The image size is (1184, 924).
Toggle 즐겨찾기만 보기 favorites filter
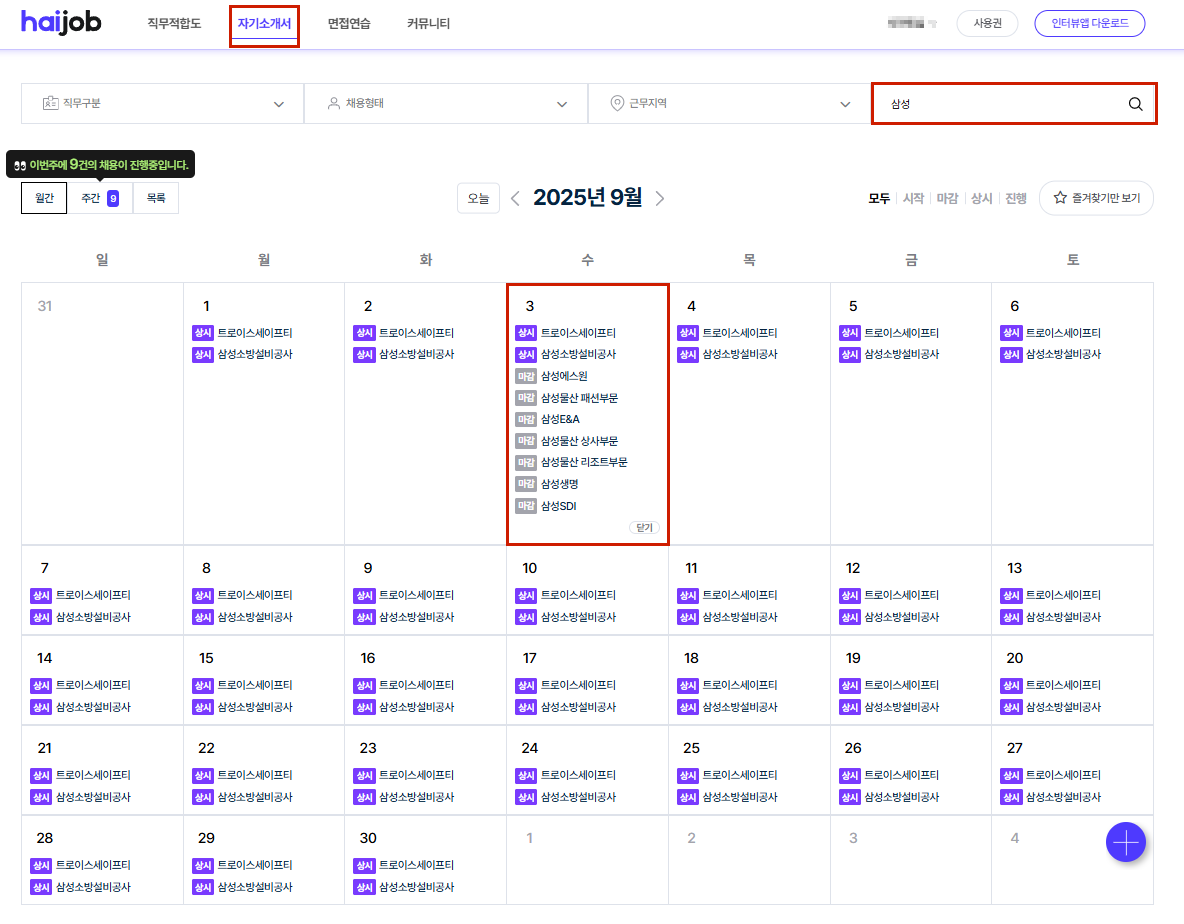(x=1096, y=198)
